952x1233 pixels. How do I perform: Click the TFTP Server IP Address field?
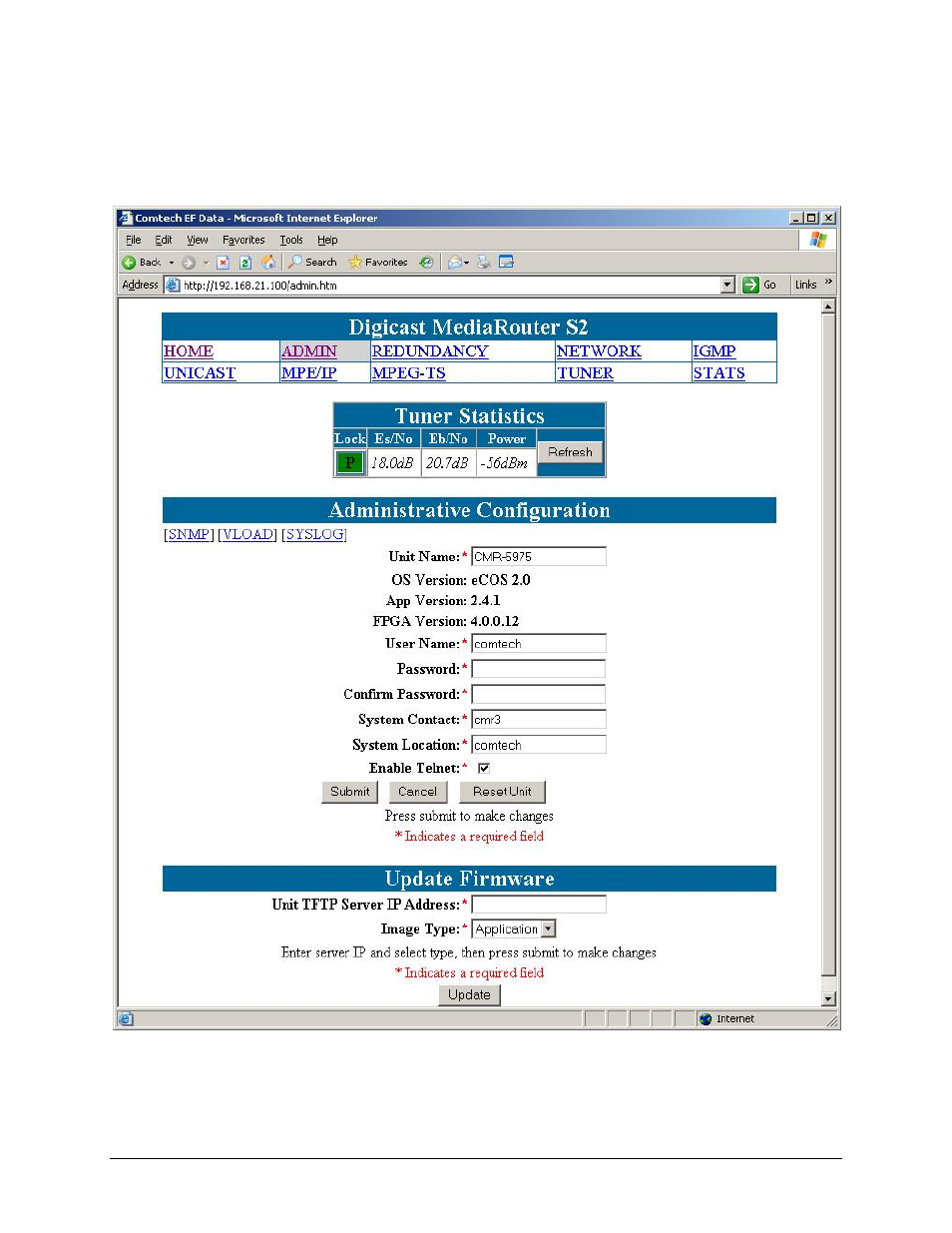(539, 905)
